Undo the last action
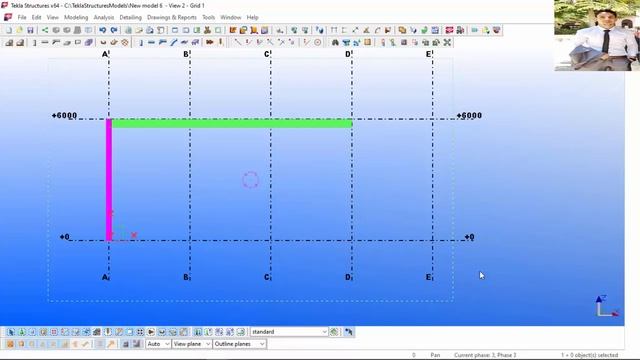This screenshot has width=640, height=360. coord(102,30)
